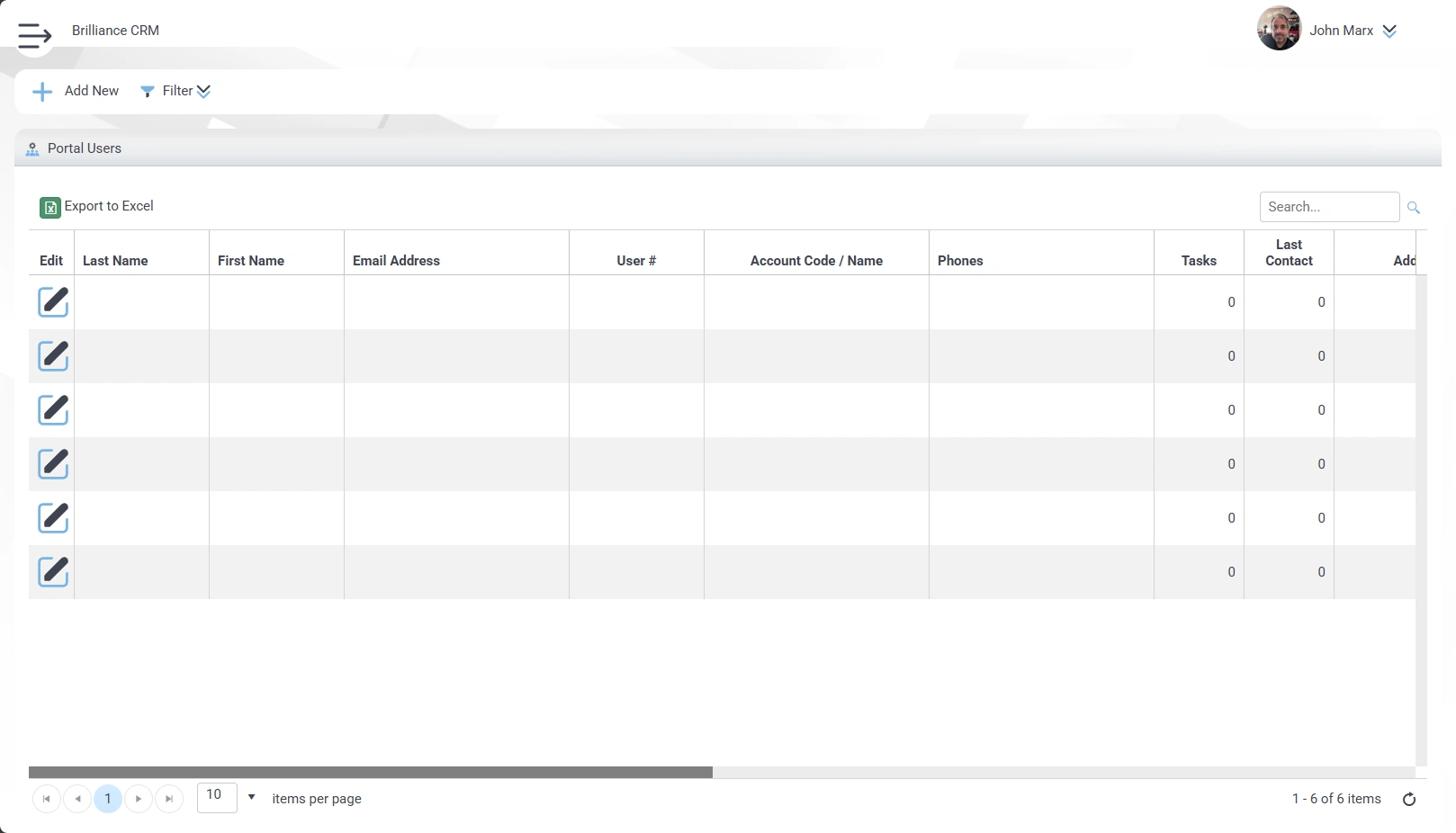Click the edit icon in first row
1456x833 pixels.
tap(53, 302)
